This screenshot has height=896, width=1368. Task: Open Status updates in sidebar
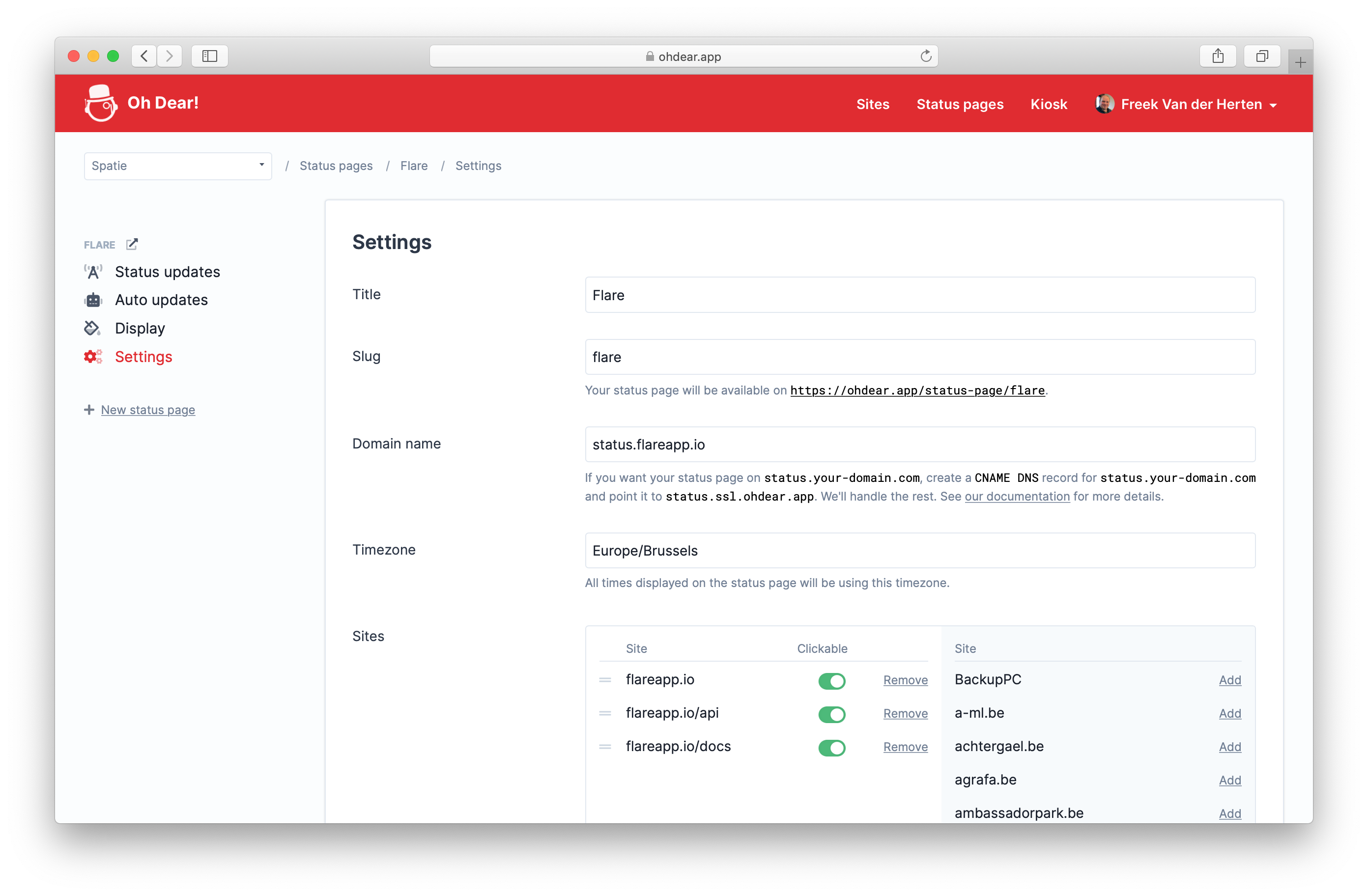click(x=167, y=272)
